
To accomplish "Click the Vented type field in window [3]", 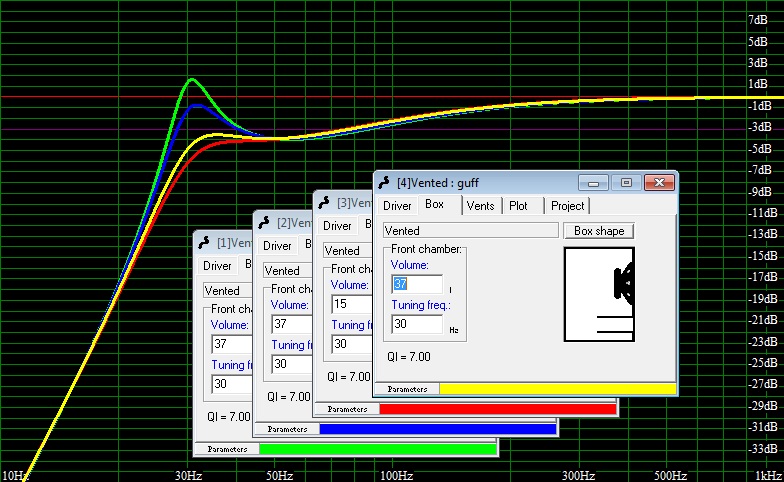I will pyautogui.click(x=348, y=250).
